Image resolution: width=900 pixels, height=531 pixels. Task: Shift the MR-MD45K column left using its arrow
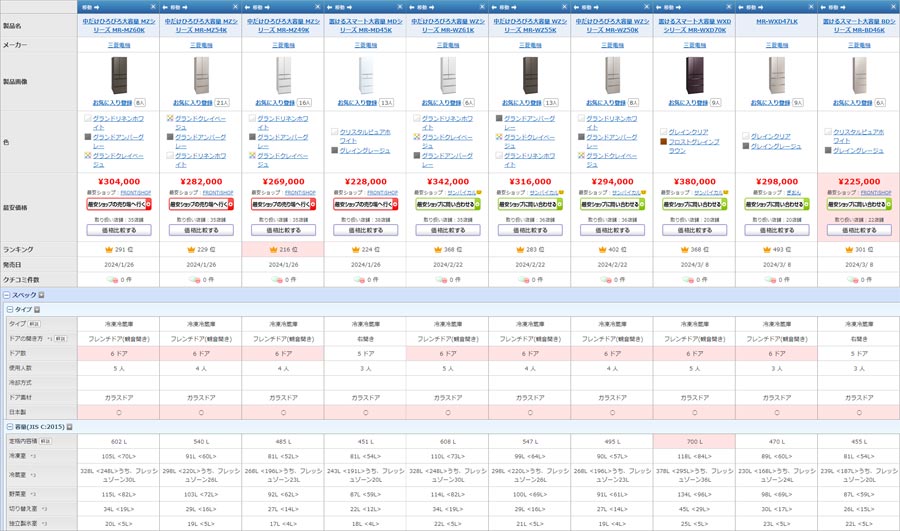tap(330, 7)
